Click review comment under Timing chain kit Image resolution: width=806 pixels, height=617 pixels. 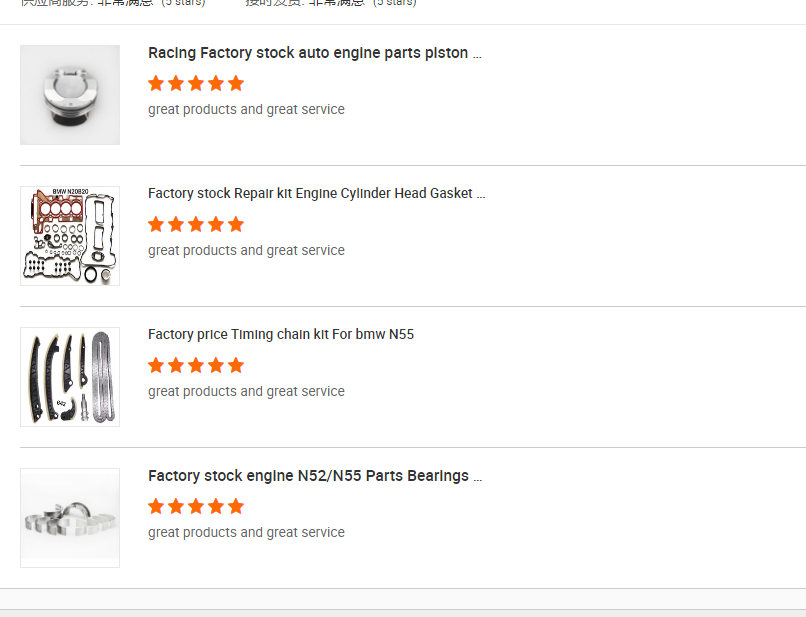click(246, 392)
